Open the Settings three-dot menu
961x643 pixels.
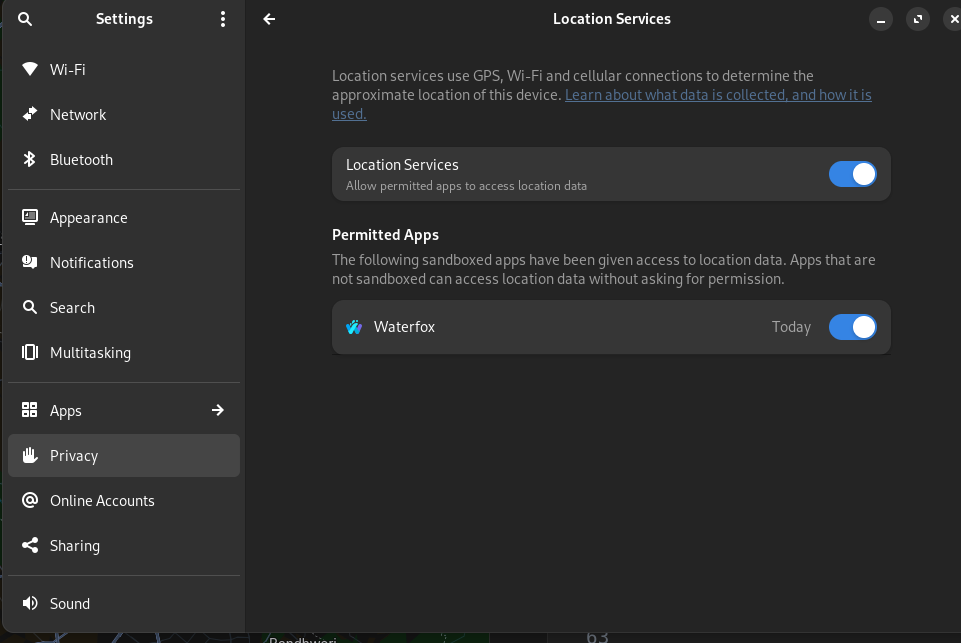point(222,19)
